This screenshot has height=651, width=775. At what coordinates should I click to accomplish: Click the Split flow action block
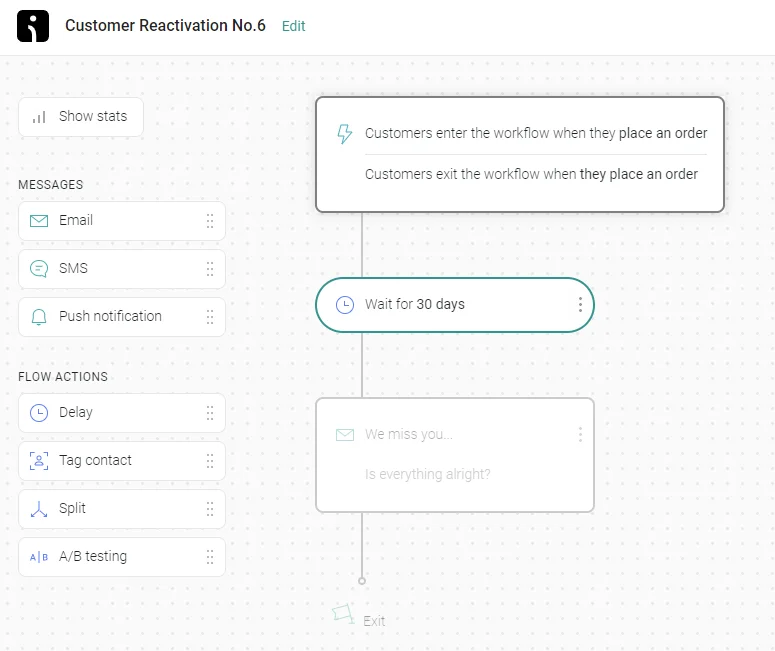(122, 509)
